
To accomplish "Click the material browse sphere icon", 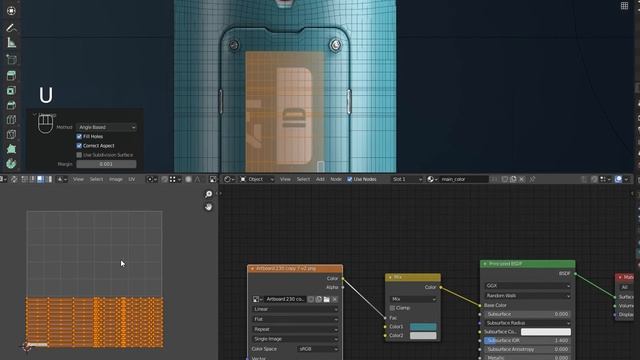I will click(432, 179).
